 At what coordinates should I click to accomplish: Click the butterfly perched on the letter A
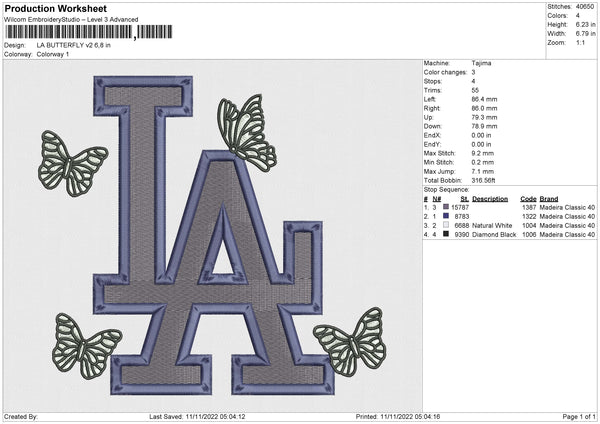pyautogui.click(x=247, y=132)
